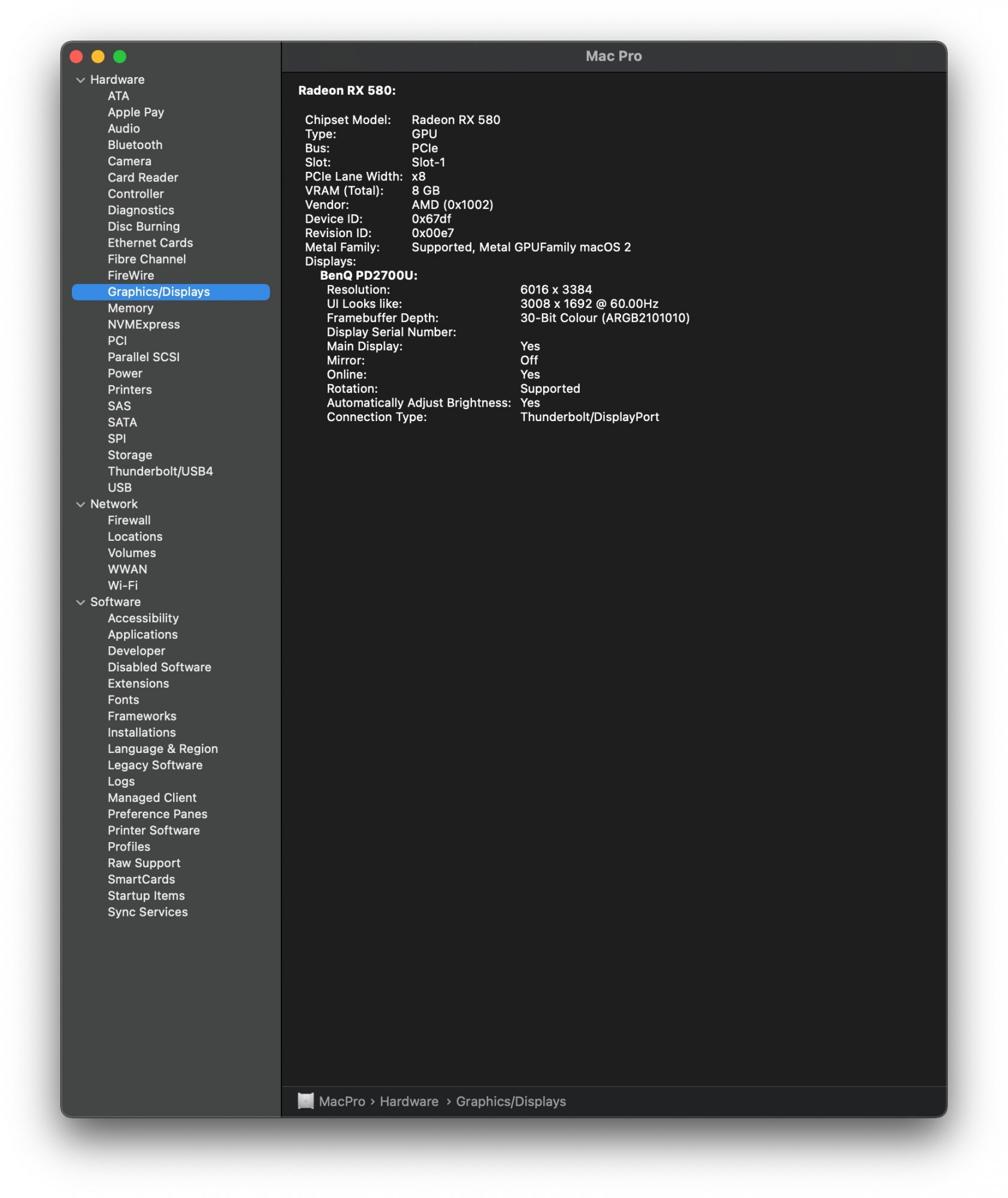Open the Wi-Fi network section

point(123,585)
